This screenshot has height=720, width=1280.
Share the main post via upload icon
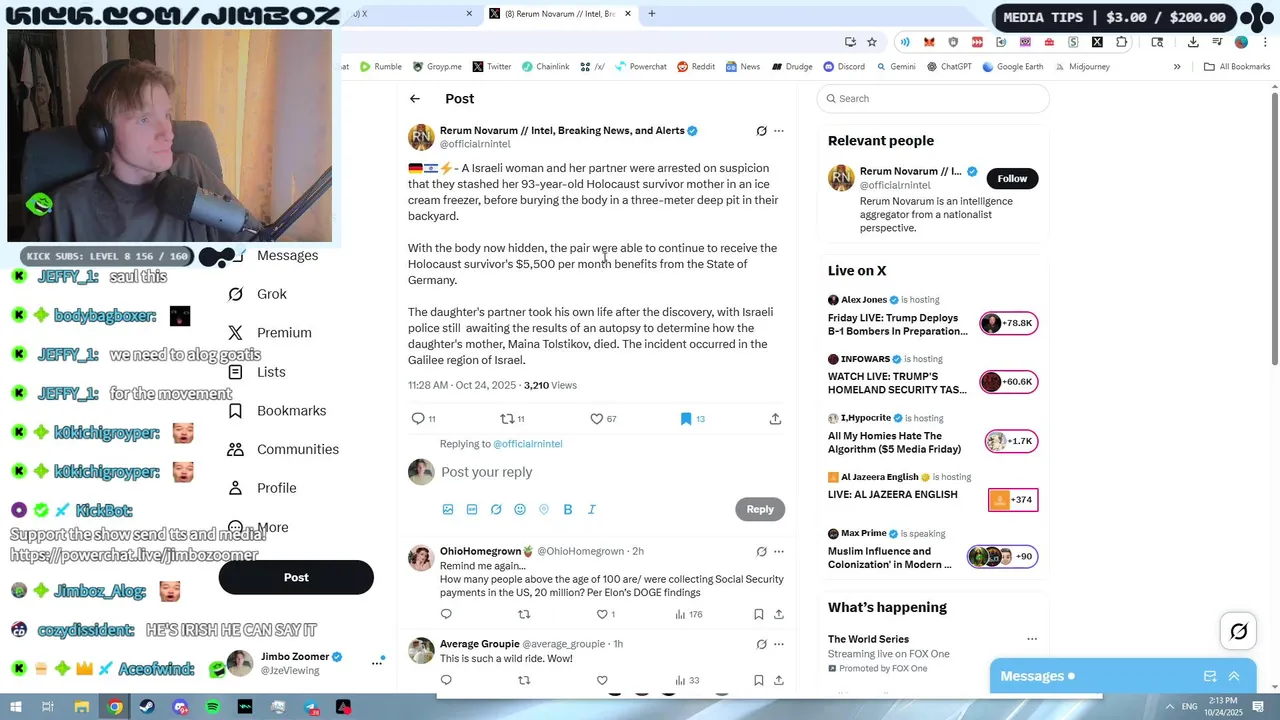775,419
